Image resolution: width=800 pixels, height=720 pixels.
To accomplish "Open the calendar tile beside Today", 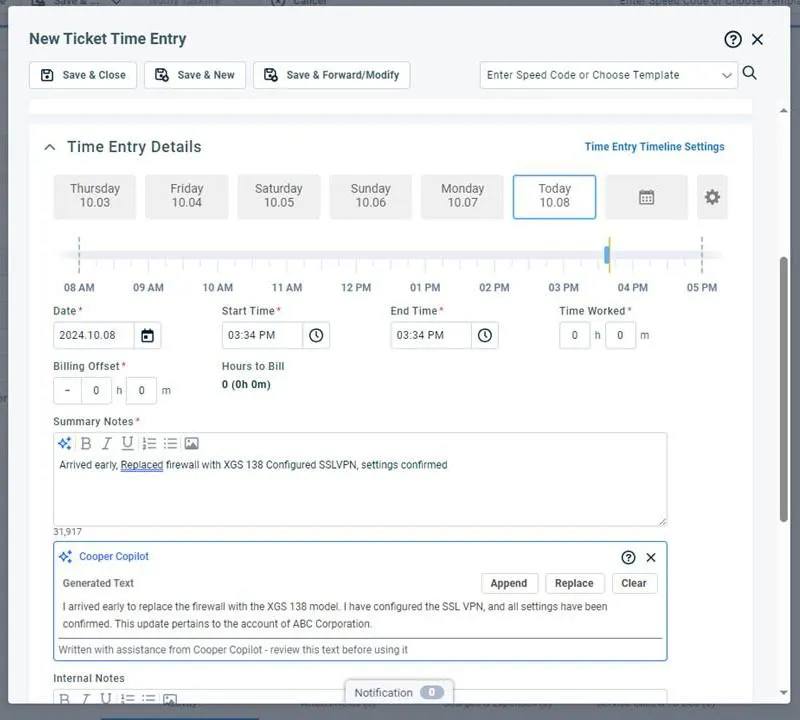I will (x=646, y=197).
